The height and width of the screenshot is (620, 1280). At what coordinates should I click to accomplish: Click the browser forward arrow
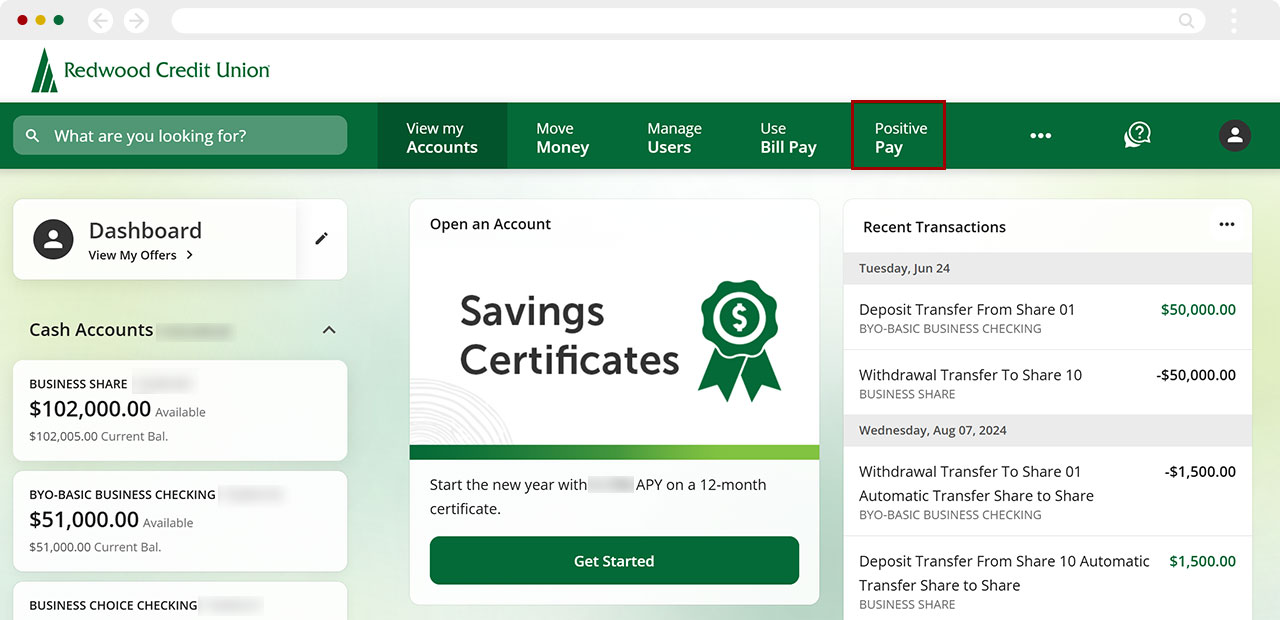click(x=136, y=20)
